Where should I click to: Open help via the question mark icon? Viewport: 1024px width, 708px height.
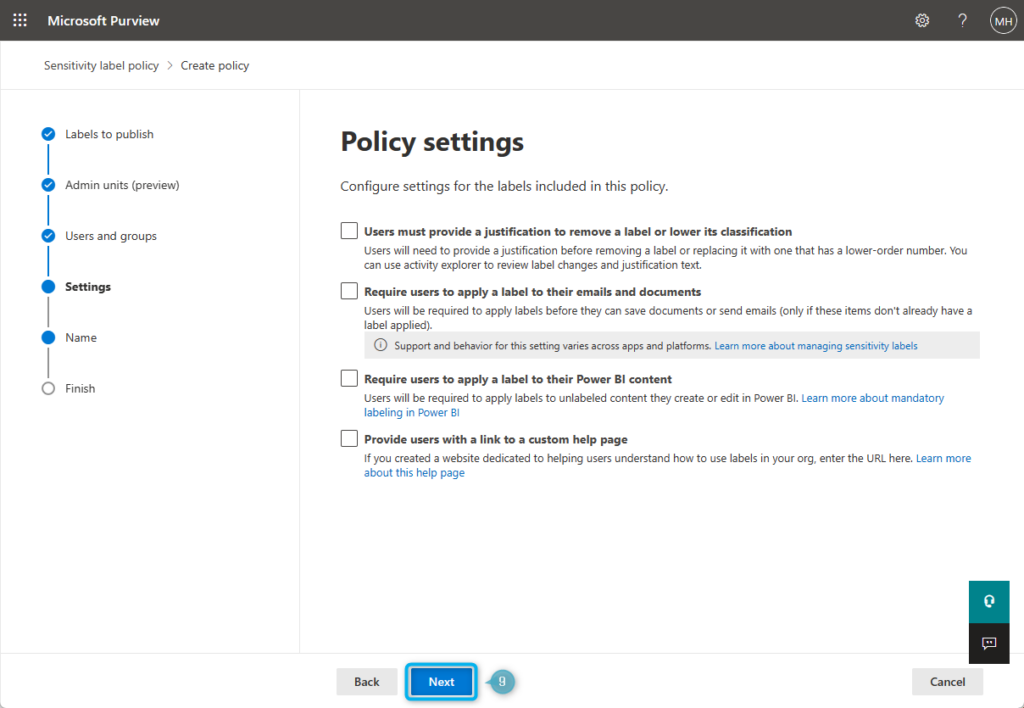tap(962, 20)
